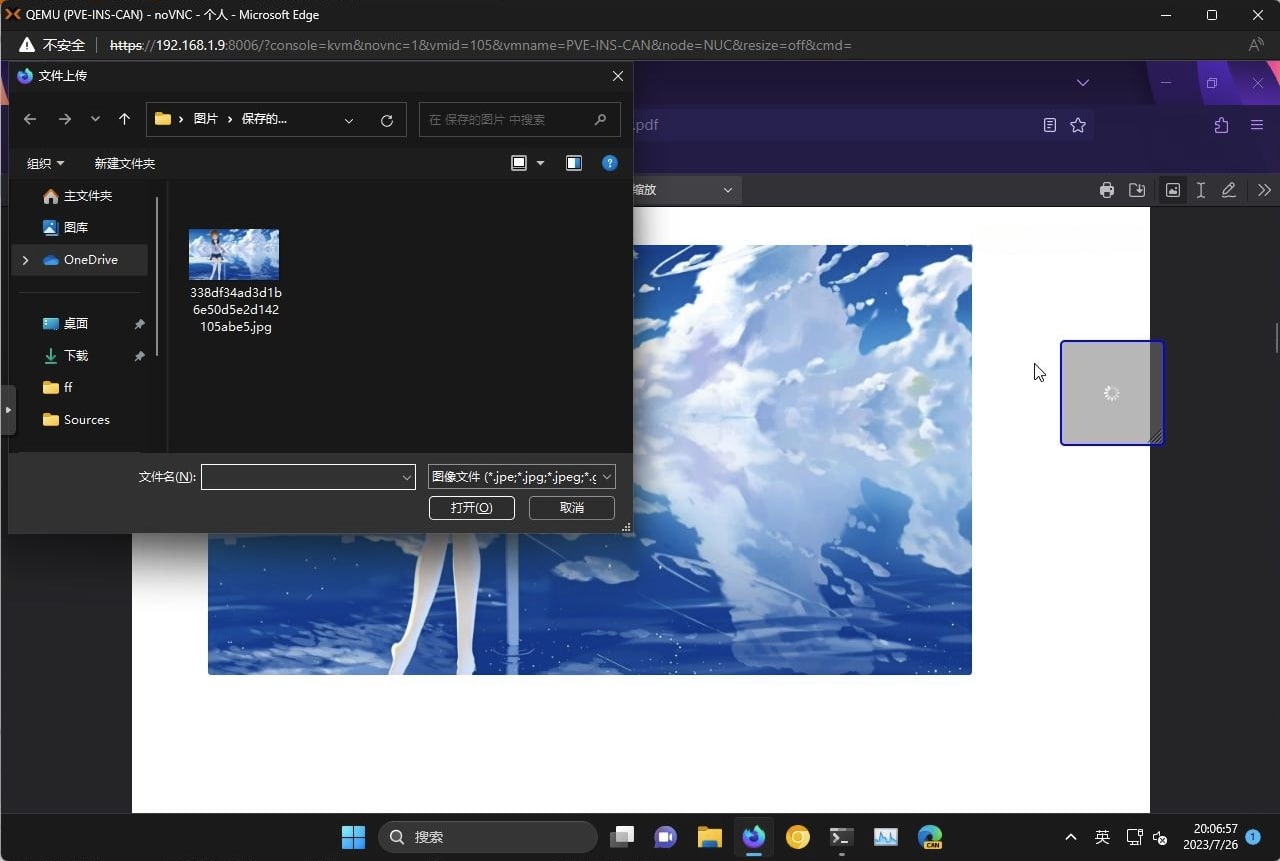Select the 338df34ad3d1b jpg thumbnail
Viewport: 1280px width, 861px height.
click(234, 255)
